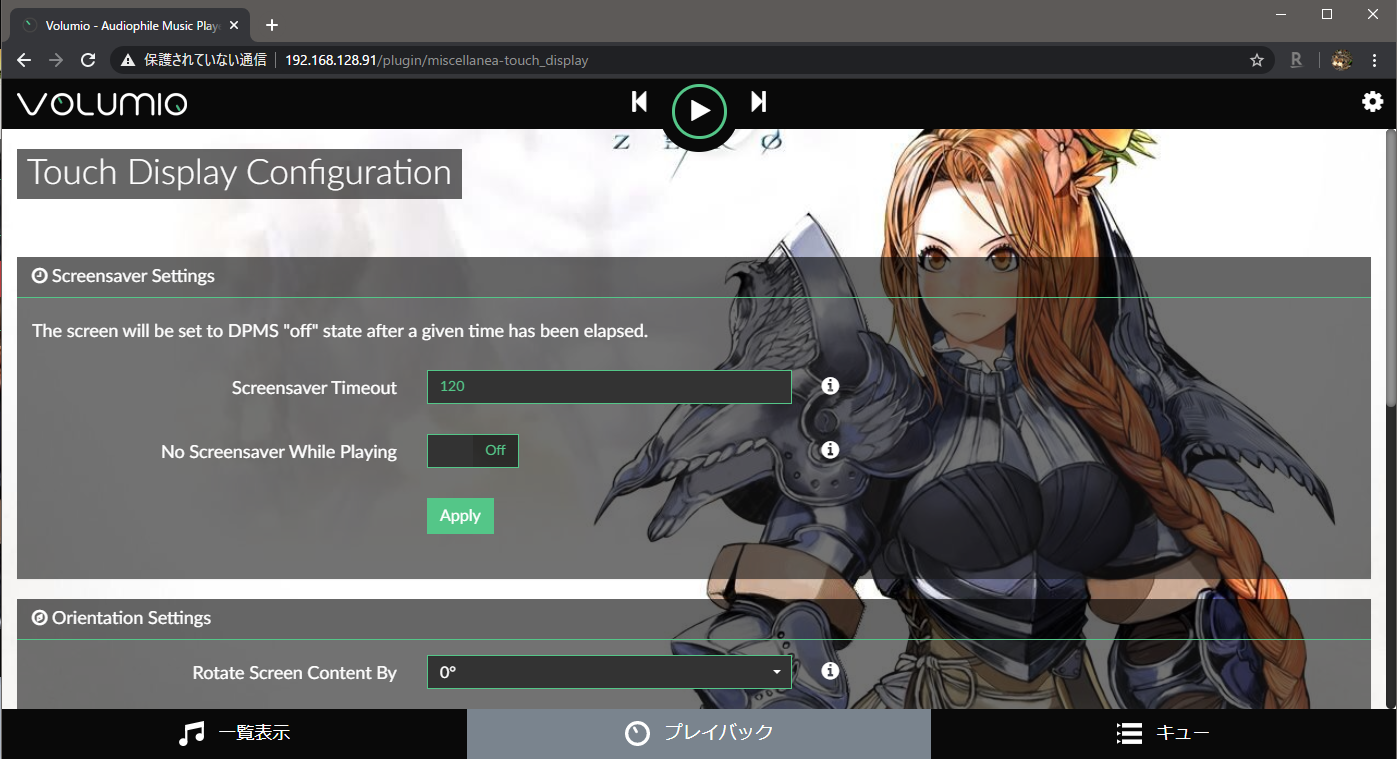
Task: Click the DPMS off state description text
Action: [x=340, y=331]
